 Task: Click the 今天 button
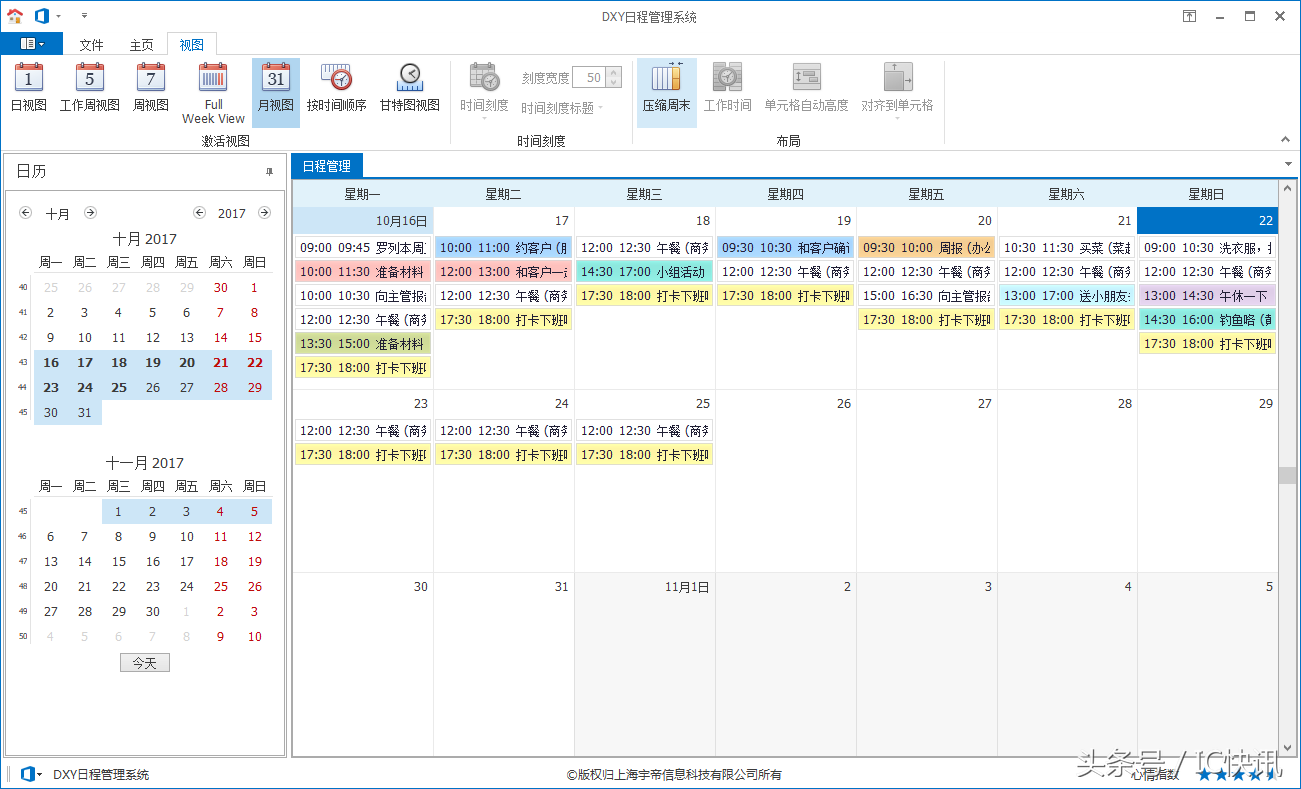(x=144, y=663)
